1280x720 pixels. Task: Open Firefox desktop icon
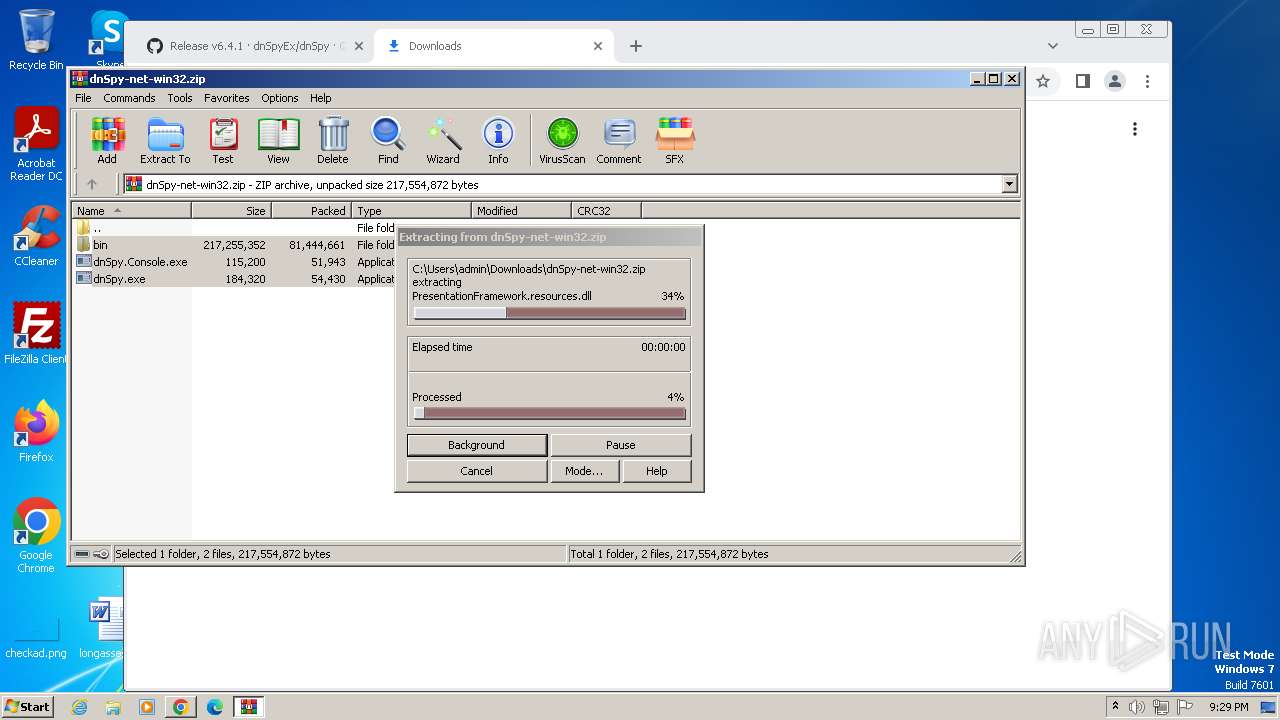[x=36, y=432]
